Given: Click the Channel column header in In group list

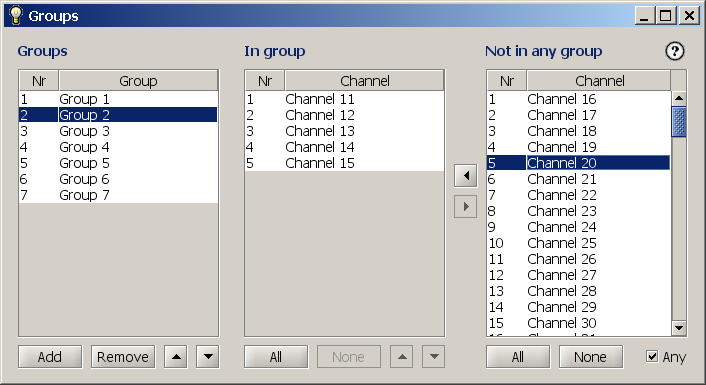Looking at the screenshot, I should [364, 81].
